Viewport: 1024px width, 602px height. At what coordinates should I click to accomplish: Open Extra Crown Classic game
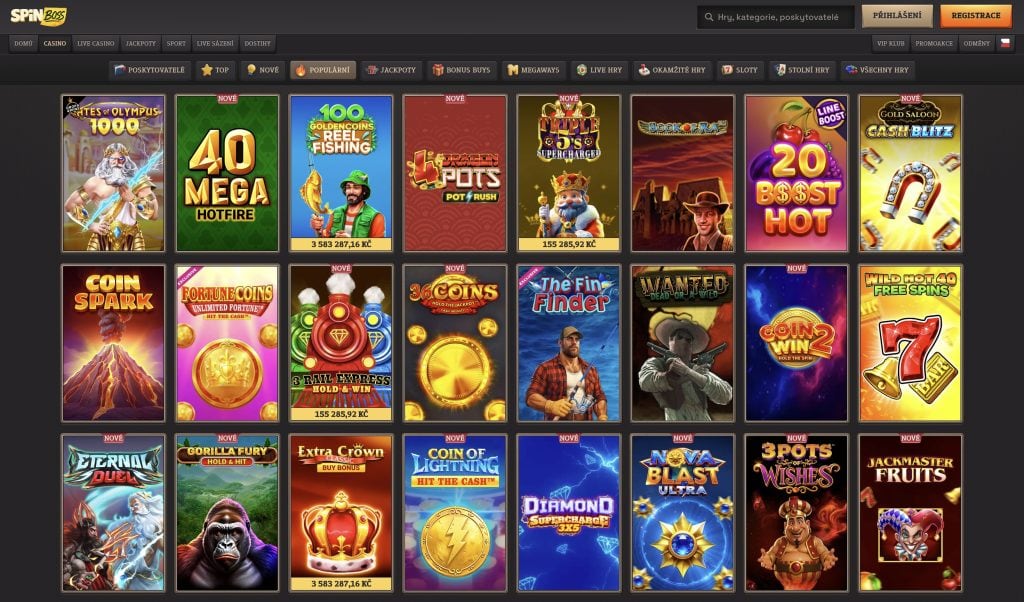[341, 513]
